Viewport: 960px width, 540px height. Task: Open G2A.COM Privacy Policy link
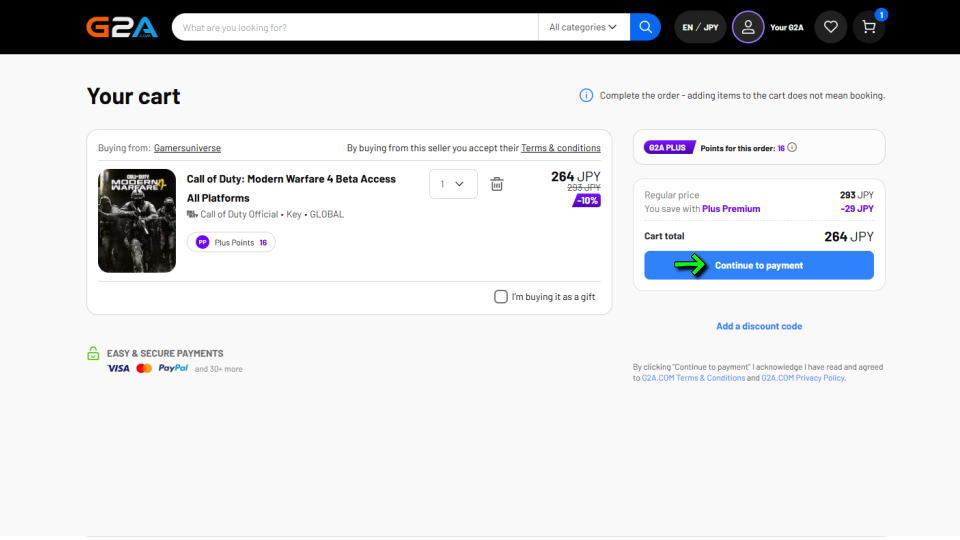tap(803, 378)
